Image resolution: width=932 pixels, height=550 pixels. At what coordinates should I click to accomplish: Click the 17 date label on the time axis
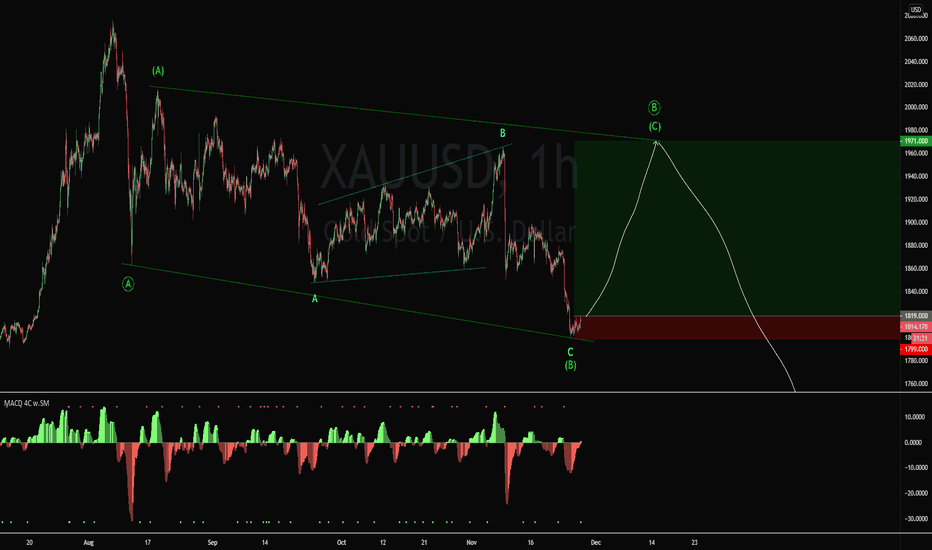(x=147, y=542)
